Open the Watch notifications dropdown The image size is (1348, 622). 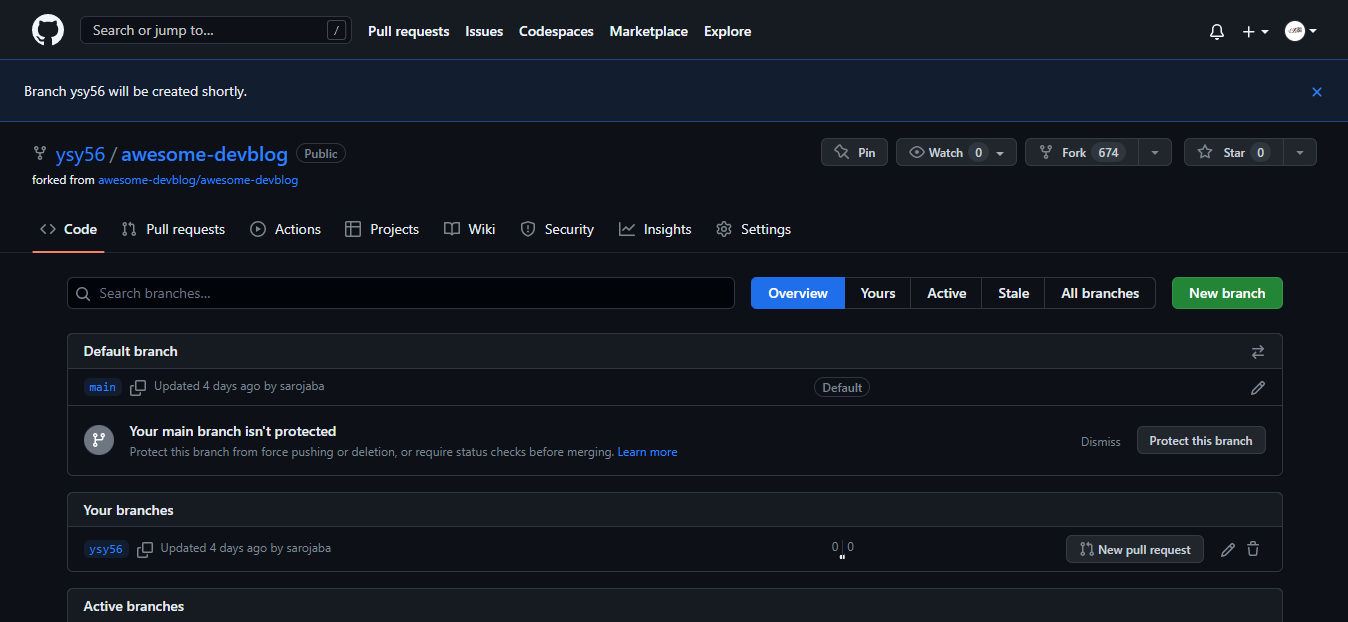coord(956,152)
